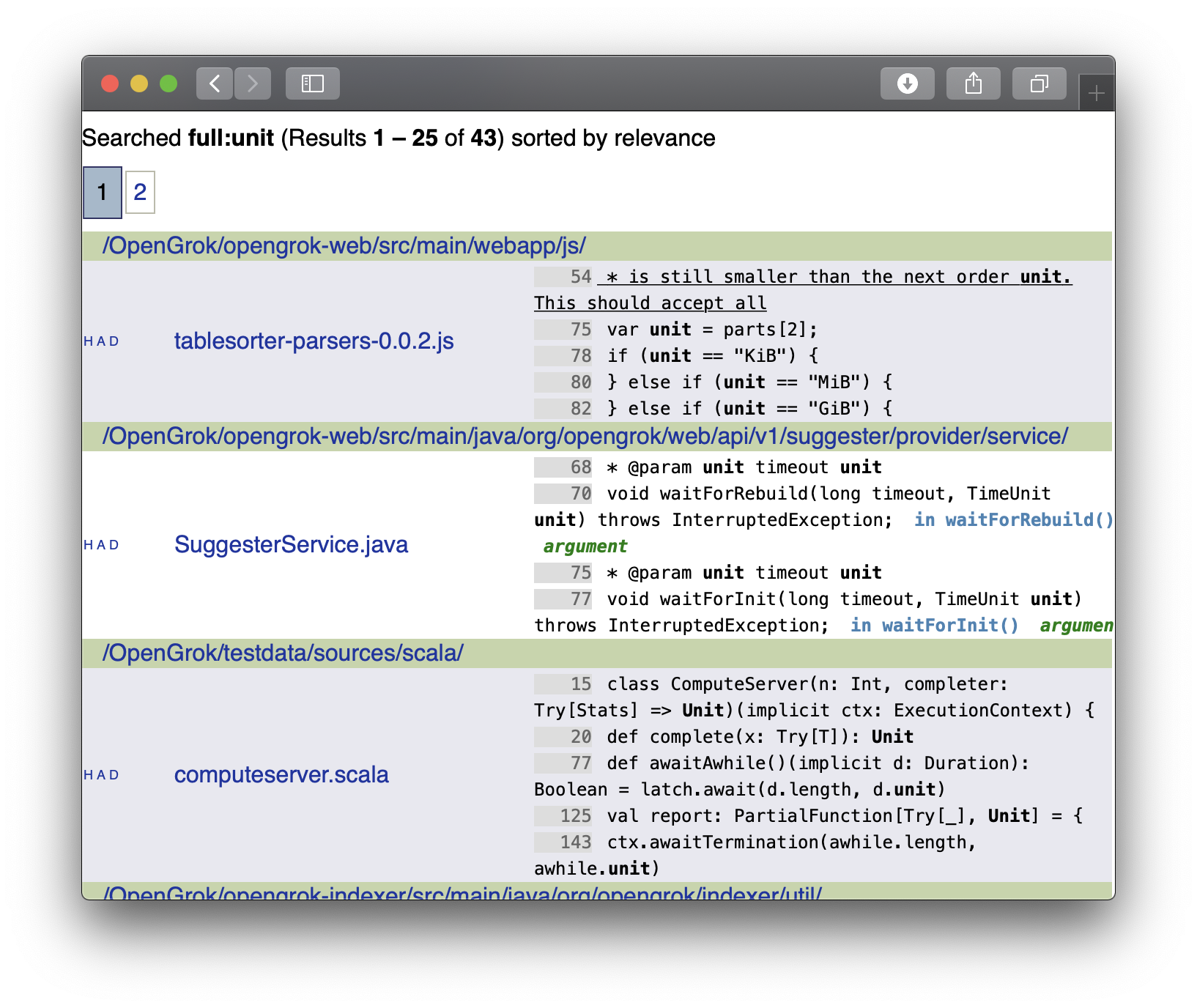Open SuggesterService.java file link
This screenshot has width=1197, height=1008.
pos(291,544)
